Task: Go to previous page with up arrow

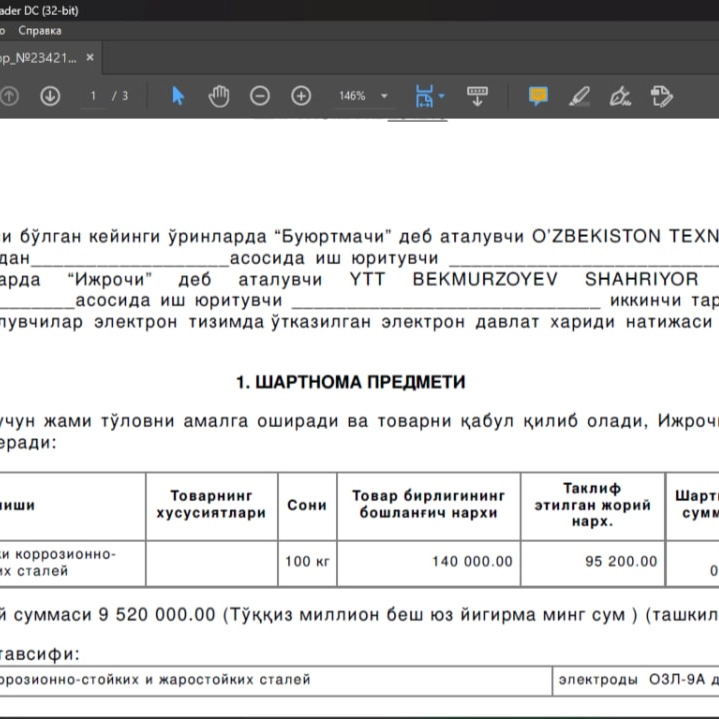Action: [9, 96]
